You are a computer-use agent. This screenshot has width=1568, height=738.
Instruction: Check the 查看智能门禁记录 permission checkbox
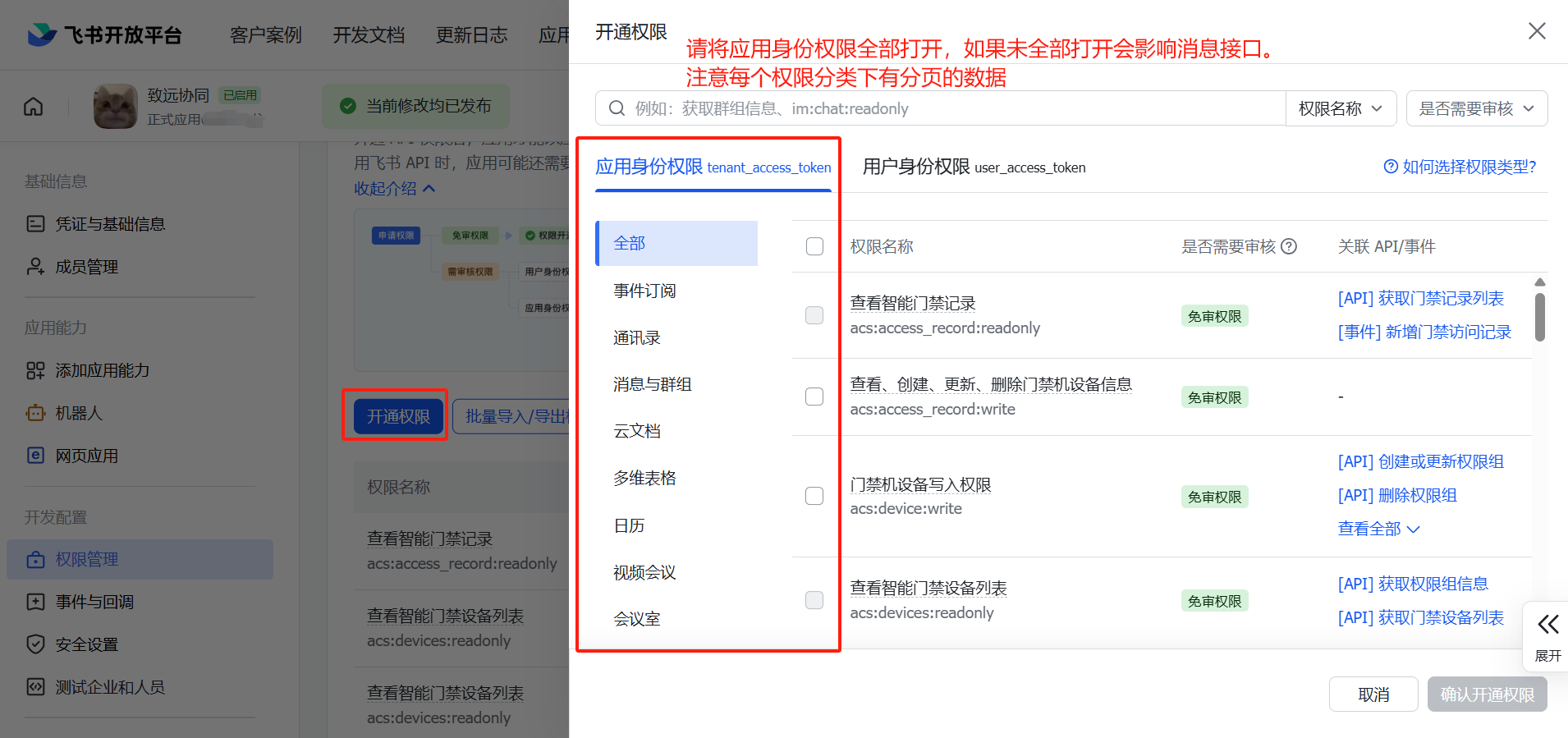tap(814, 315)
